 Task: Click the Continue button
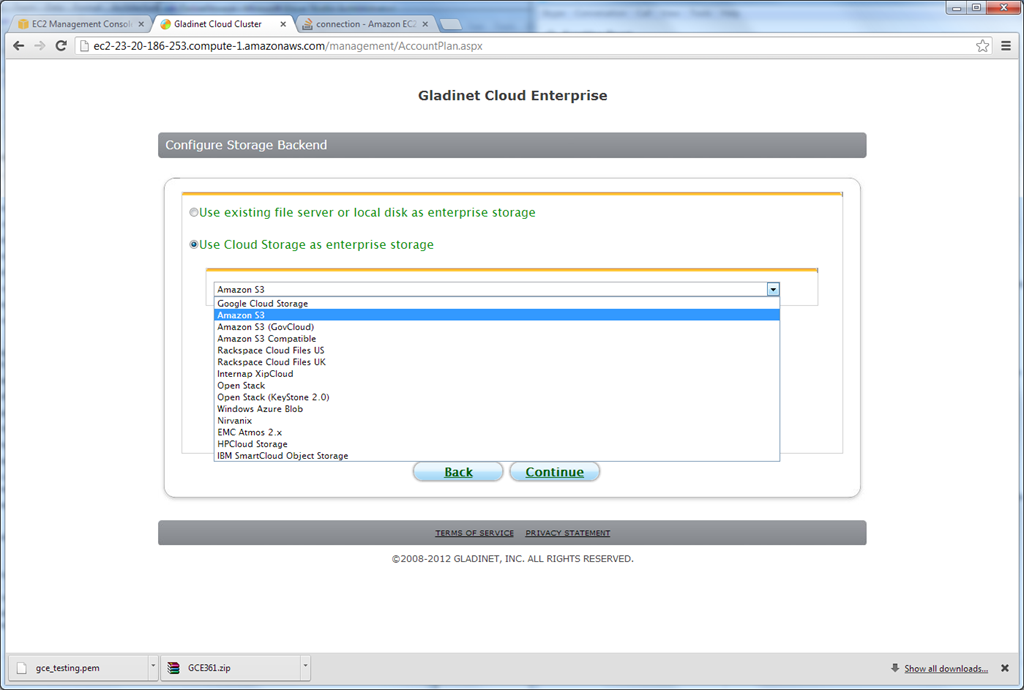[554, 472]
